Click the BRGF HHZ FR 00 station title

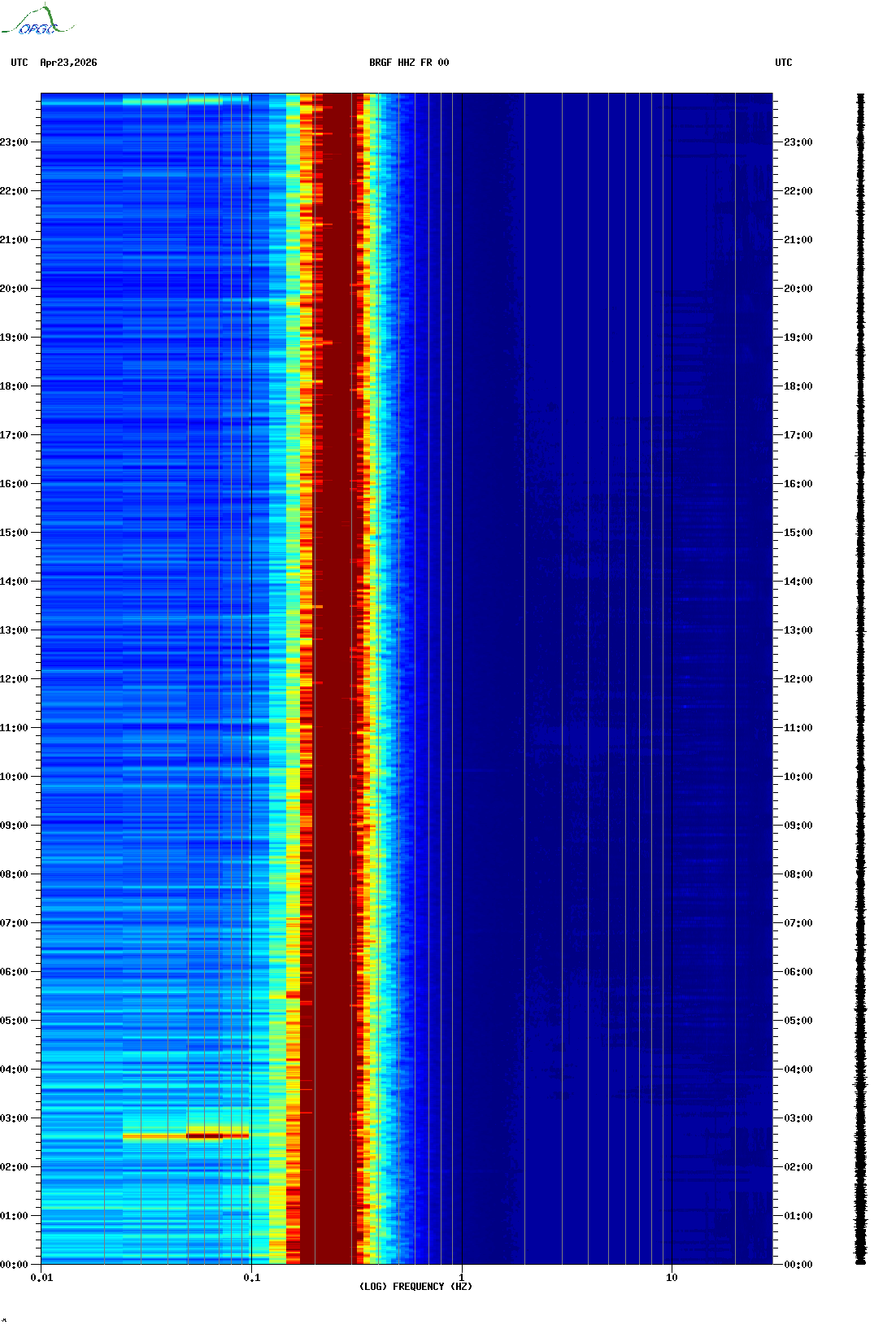click(x=409, y=63)
